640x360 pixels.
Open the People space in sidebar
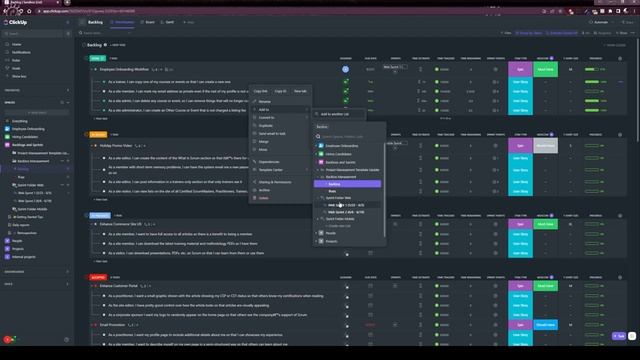(17, 241)
